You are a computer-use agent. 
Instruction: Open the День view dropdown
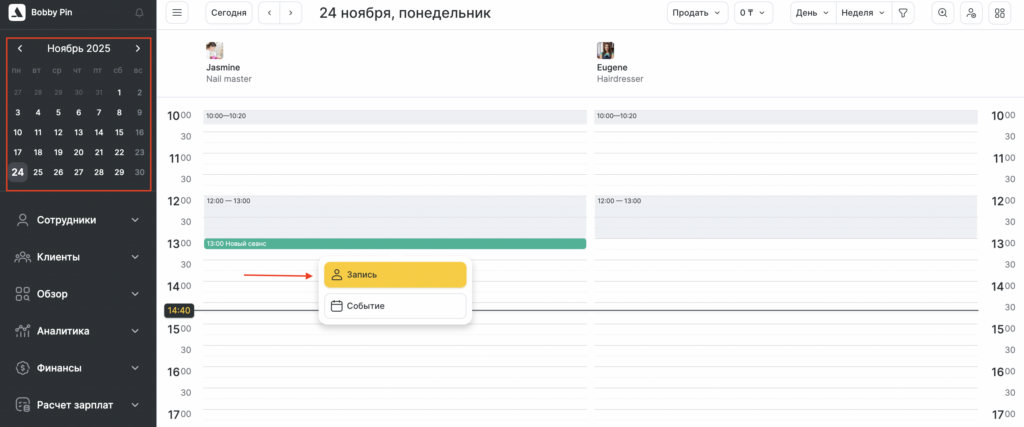pos(811,13)
